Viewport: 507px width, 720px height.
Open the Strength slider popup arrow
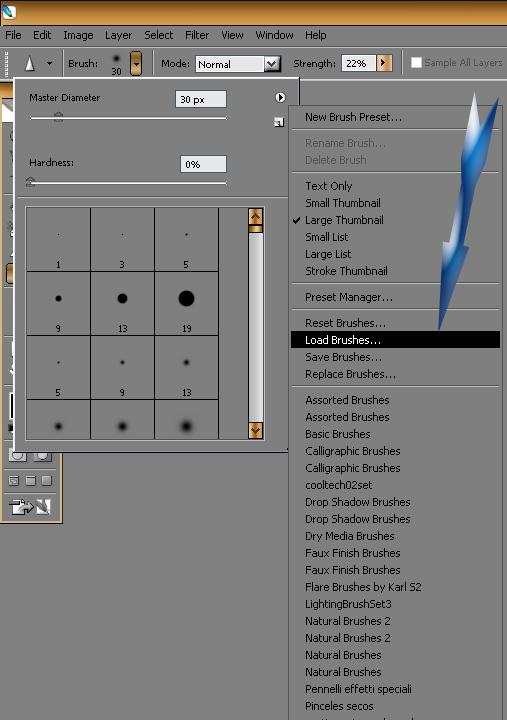(384, 63)
